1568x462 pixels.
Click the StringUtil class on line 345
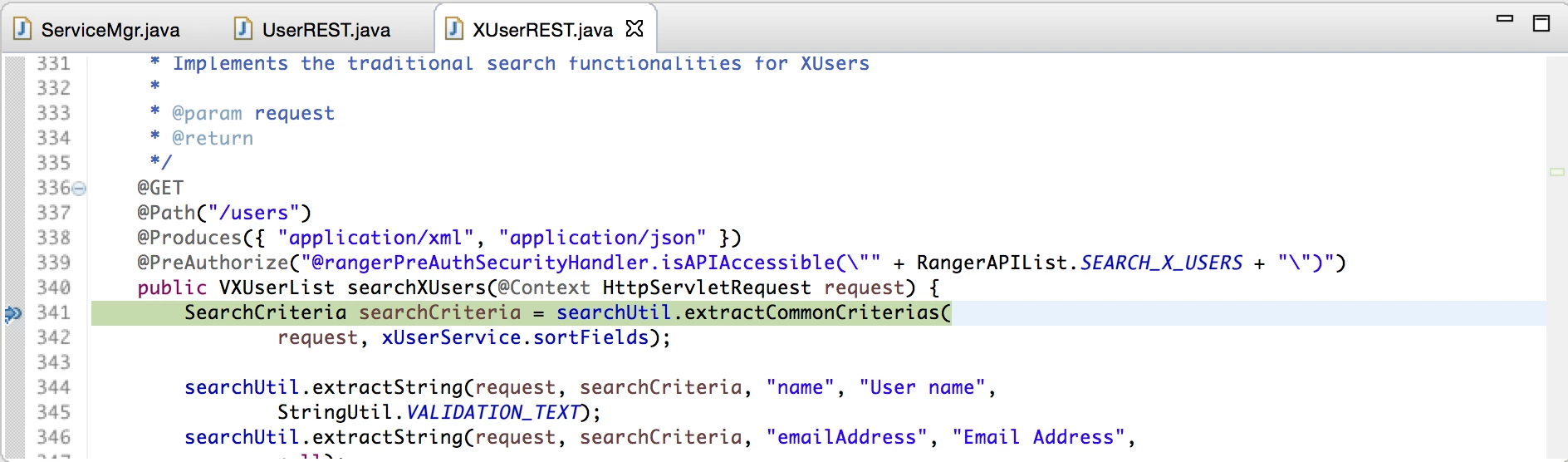pos(336,412)
